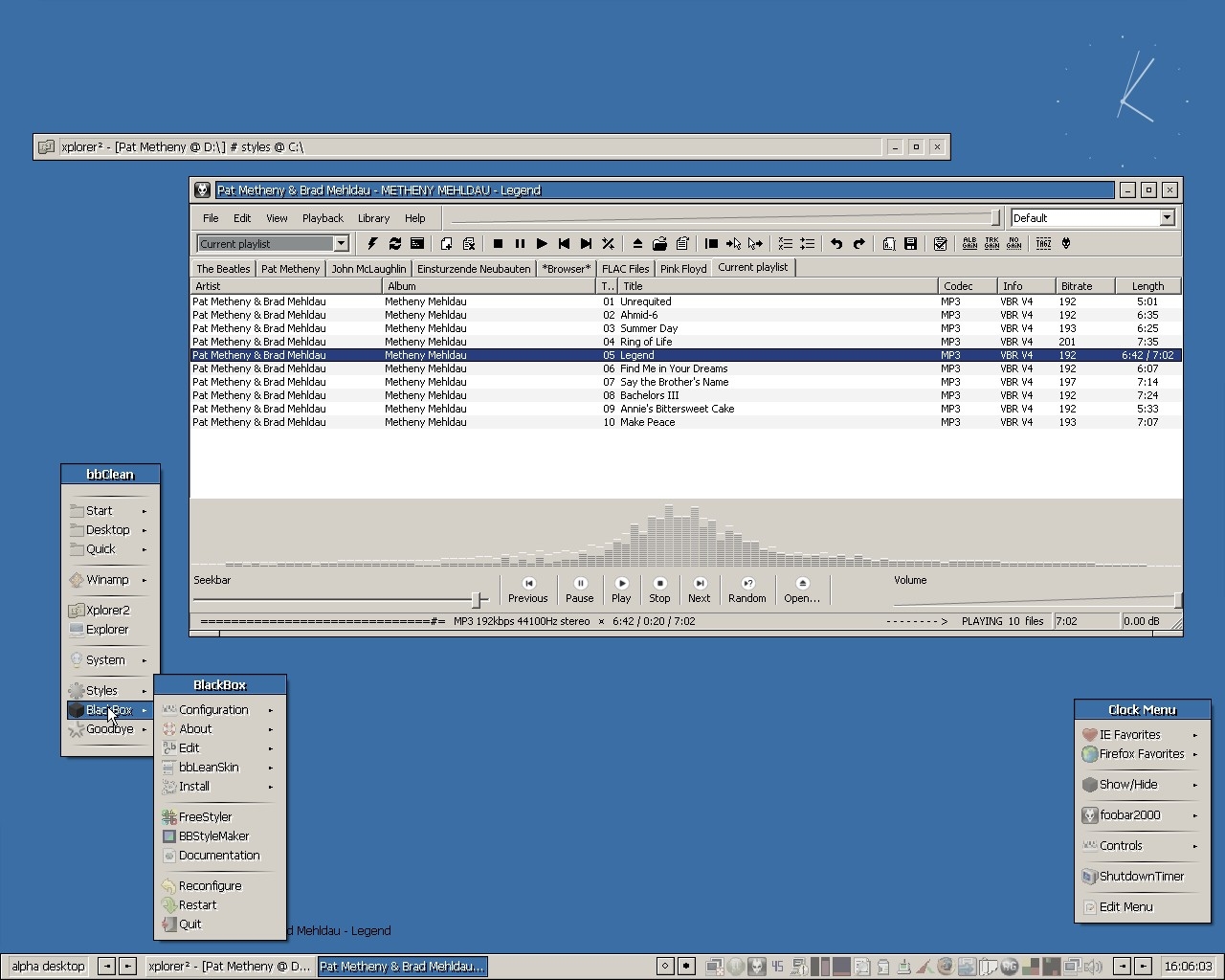
Task: Expand IE Favorites in the Clock Menu
Action: pyautogui.click(x=1142, y=735)
